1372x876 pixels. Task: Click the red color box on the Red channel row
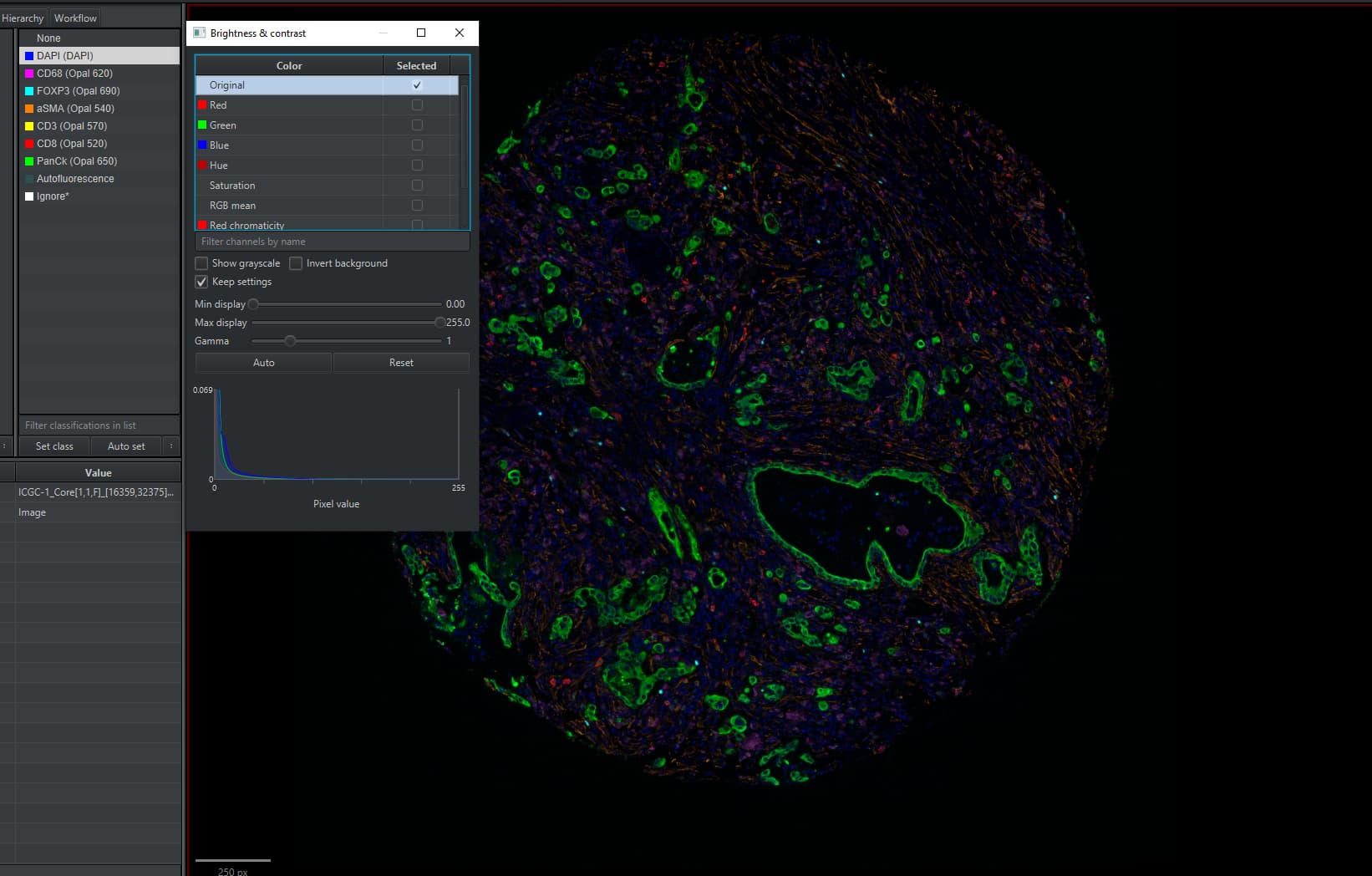203,104
